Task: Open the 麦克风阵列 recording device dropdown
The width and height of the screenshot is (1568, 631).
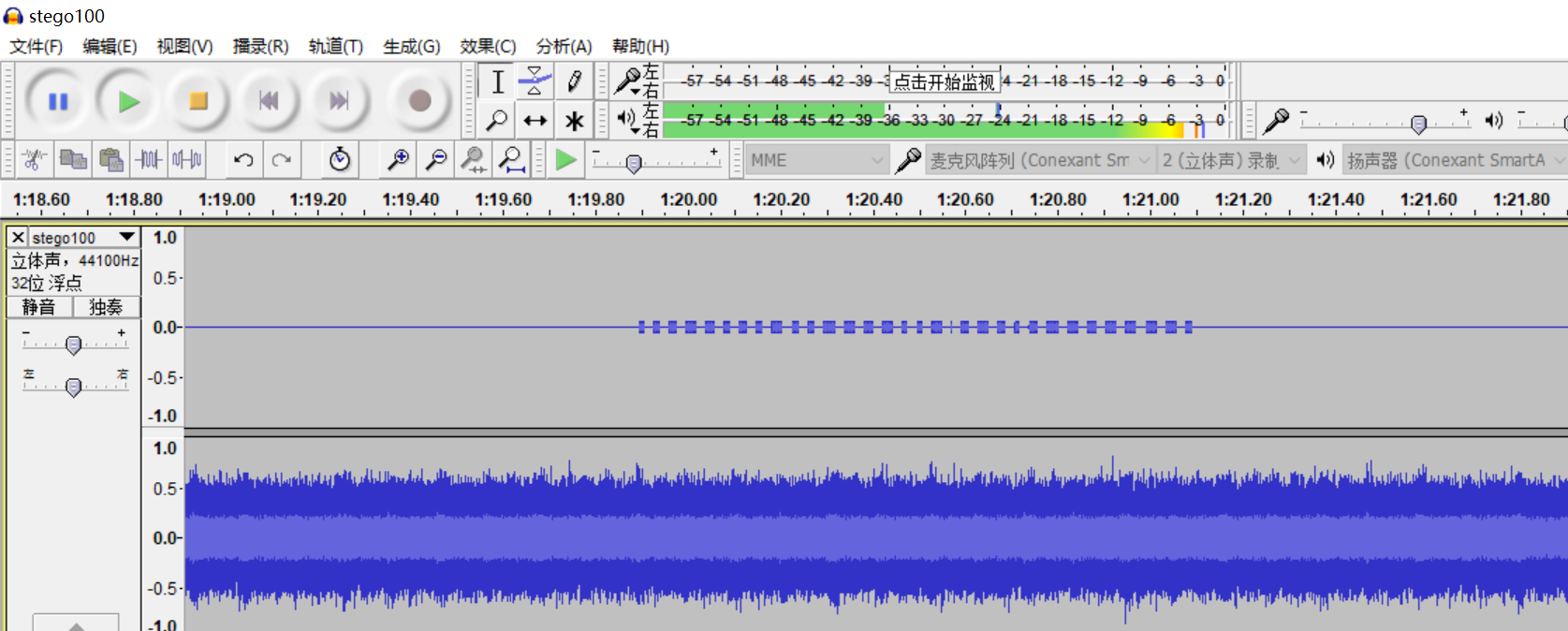Action: coord(1039,160)
